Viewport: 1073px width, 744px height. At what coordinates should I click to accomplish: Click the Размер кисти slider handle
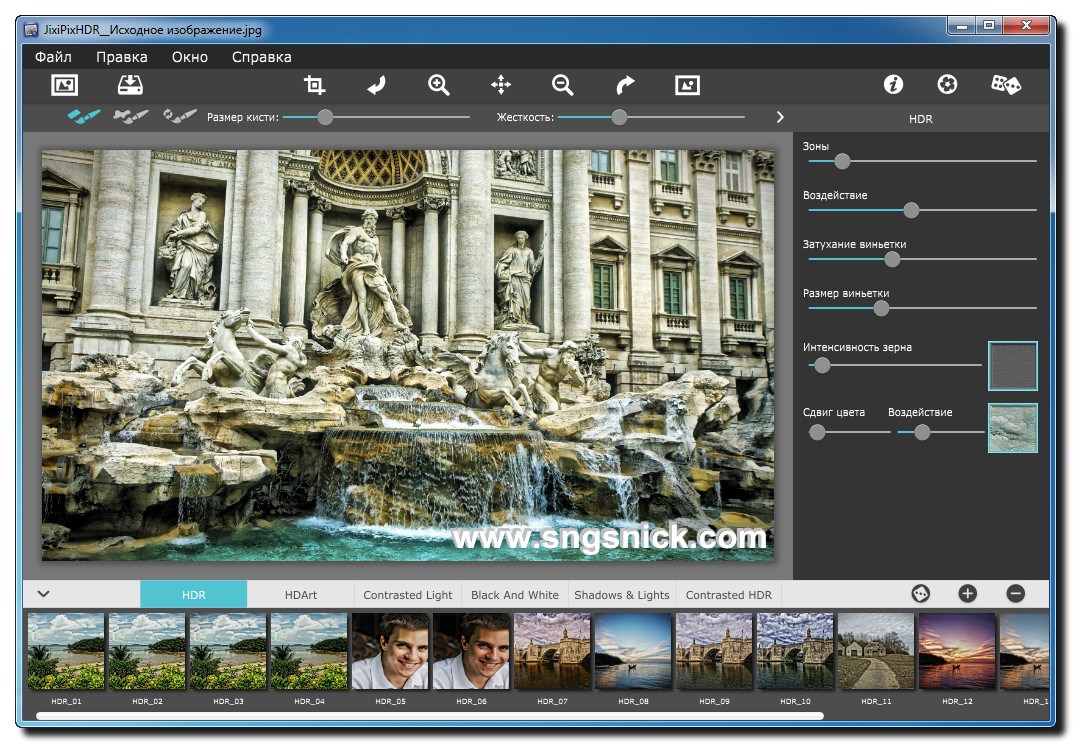[x=325, y=117]
